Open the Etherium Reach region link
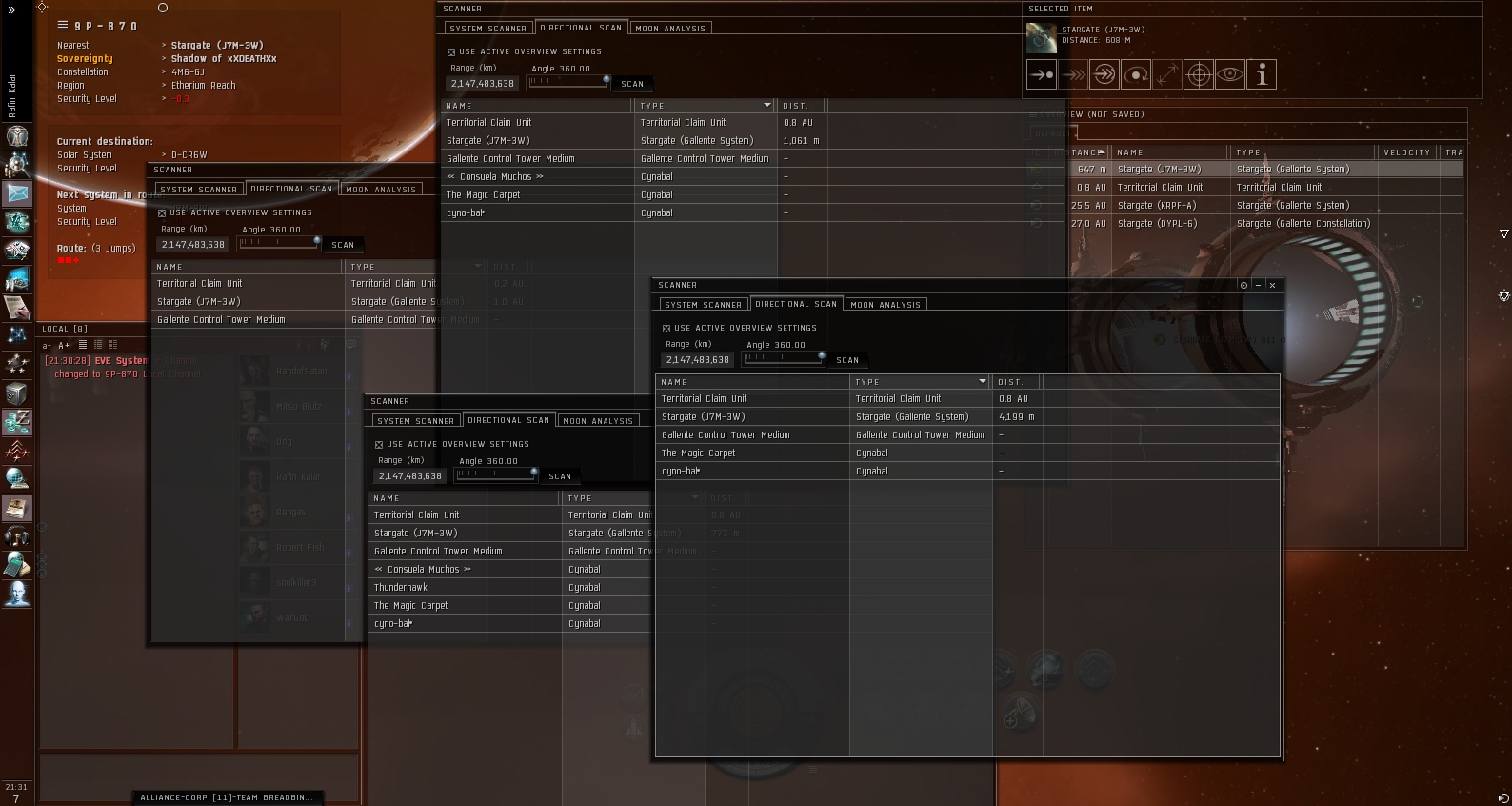 coord(204,85)
